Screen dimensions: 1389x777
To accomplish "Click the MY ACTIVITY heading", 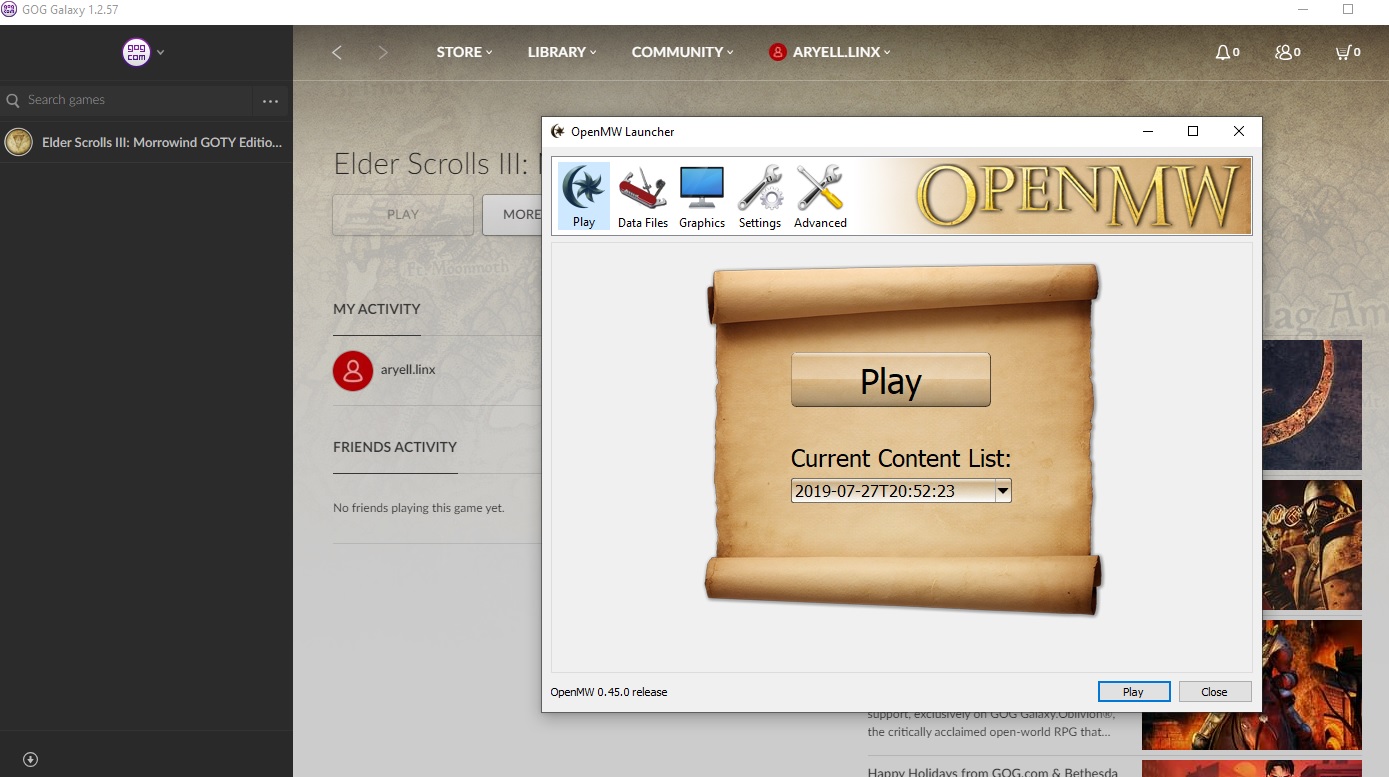I will pyautogui.click(x=376, y=309).
